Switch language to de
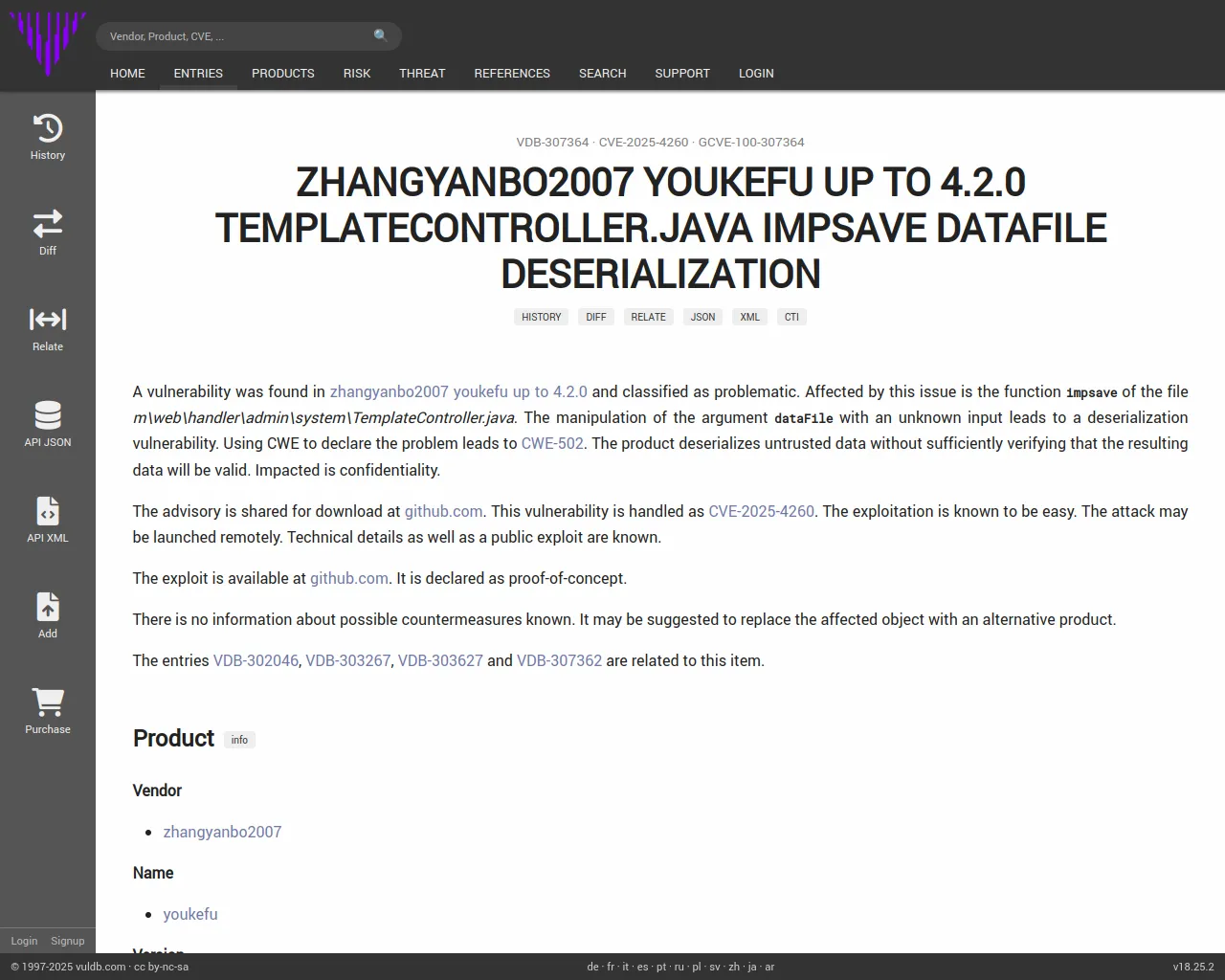Viewport: 1225px width, 980px height. click(592, 967)
